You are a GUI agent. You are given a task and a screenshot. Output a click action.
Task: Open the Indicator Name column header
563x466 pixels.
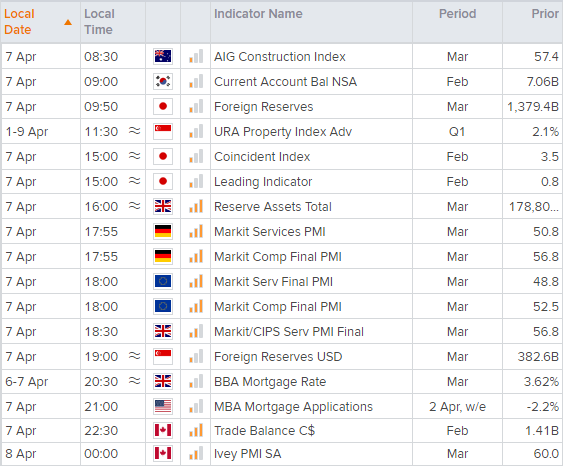tap(258, 14)
